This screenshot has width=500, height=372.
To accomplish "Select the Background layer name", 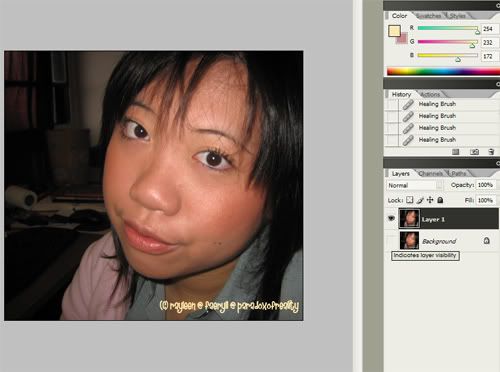I will coord(439,241).
